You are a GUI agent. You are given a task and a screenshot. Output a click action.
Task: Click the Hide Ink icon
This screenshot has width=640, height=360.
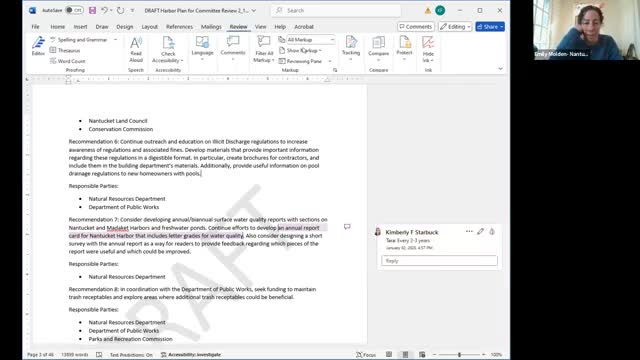tap(428, 49)
